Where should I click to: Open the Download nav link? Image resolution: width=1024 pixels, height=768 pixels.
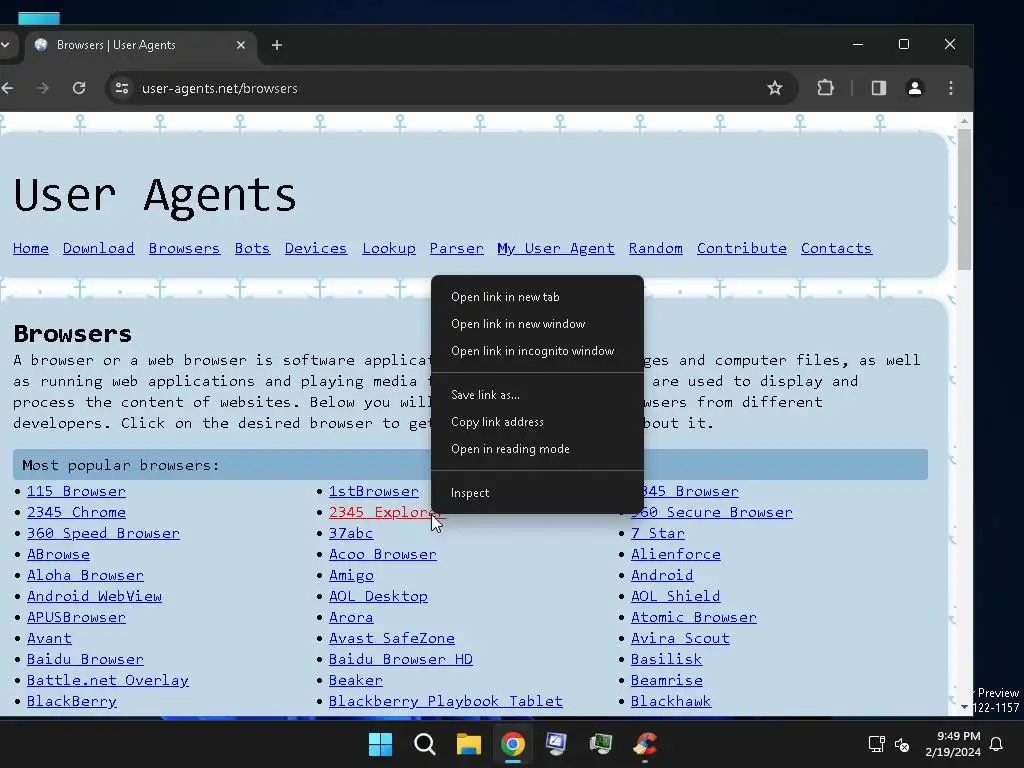click(x=99, y=248)
